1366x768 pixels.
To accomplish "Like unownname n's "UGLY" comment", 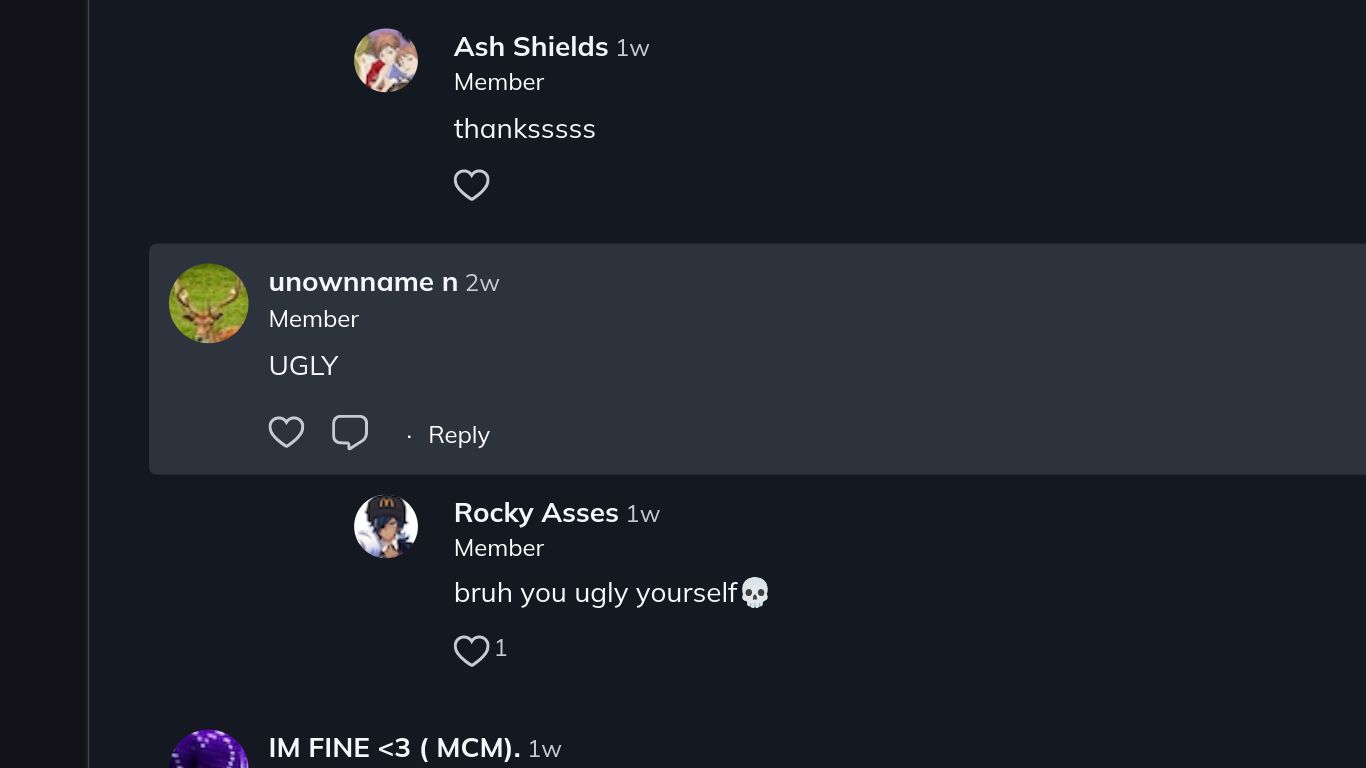I will point(286,432).
